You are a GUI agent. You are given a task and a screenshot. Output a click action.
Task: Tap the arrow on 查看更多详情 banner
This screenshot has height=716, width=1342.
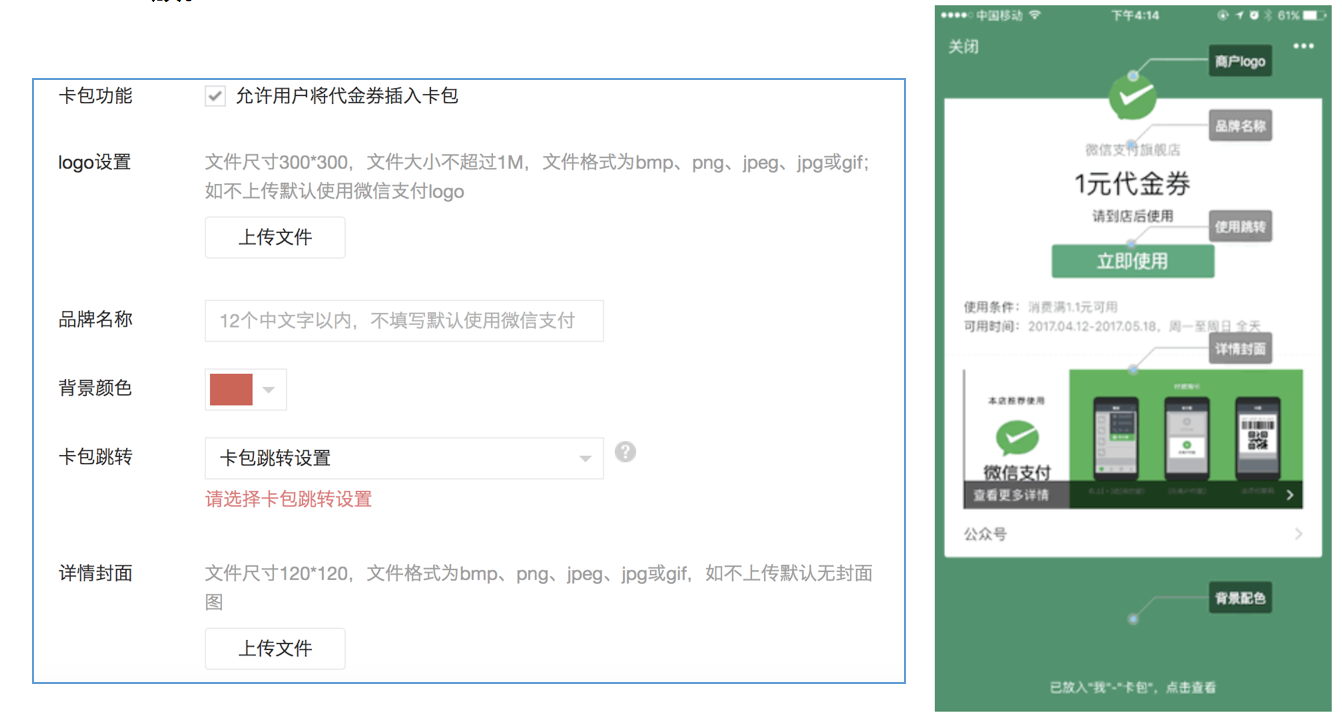coord(1290,495)
